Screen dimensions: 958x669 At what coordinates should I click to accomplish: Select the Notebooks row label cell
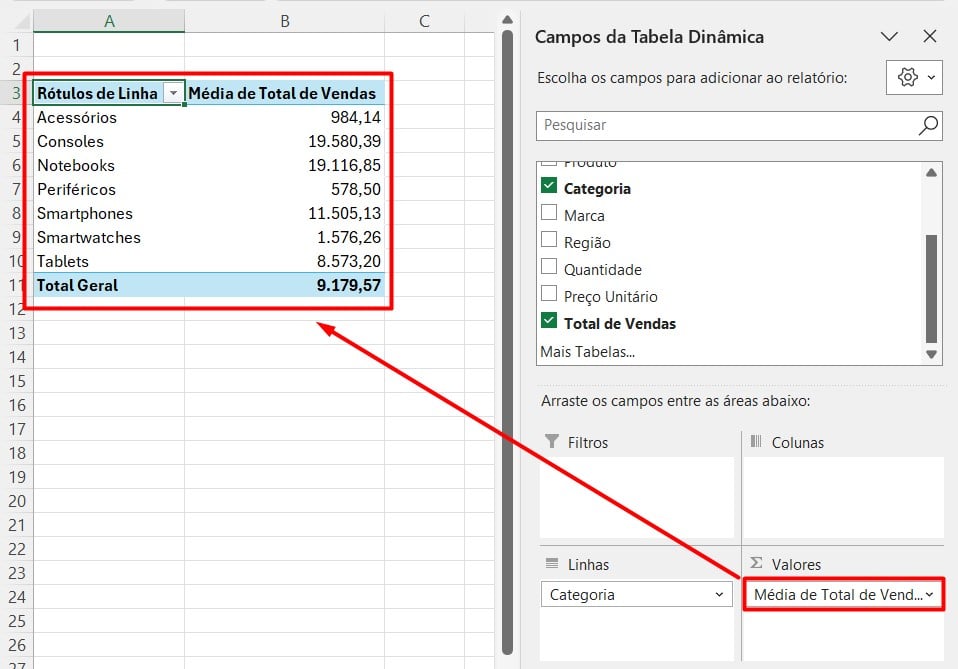pyautogui.click(x=109, y=165)
